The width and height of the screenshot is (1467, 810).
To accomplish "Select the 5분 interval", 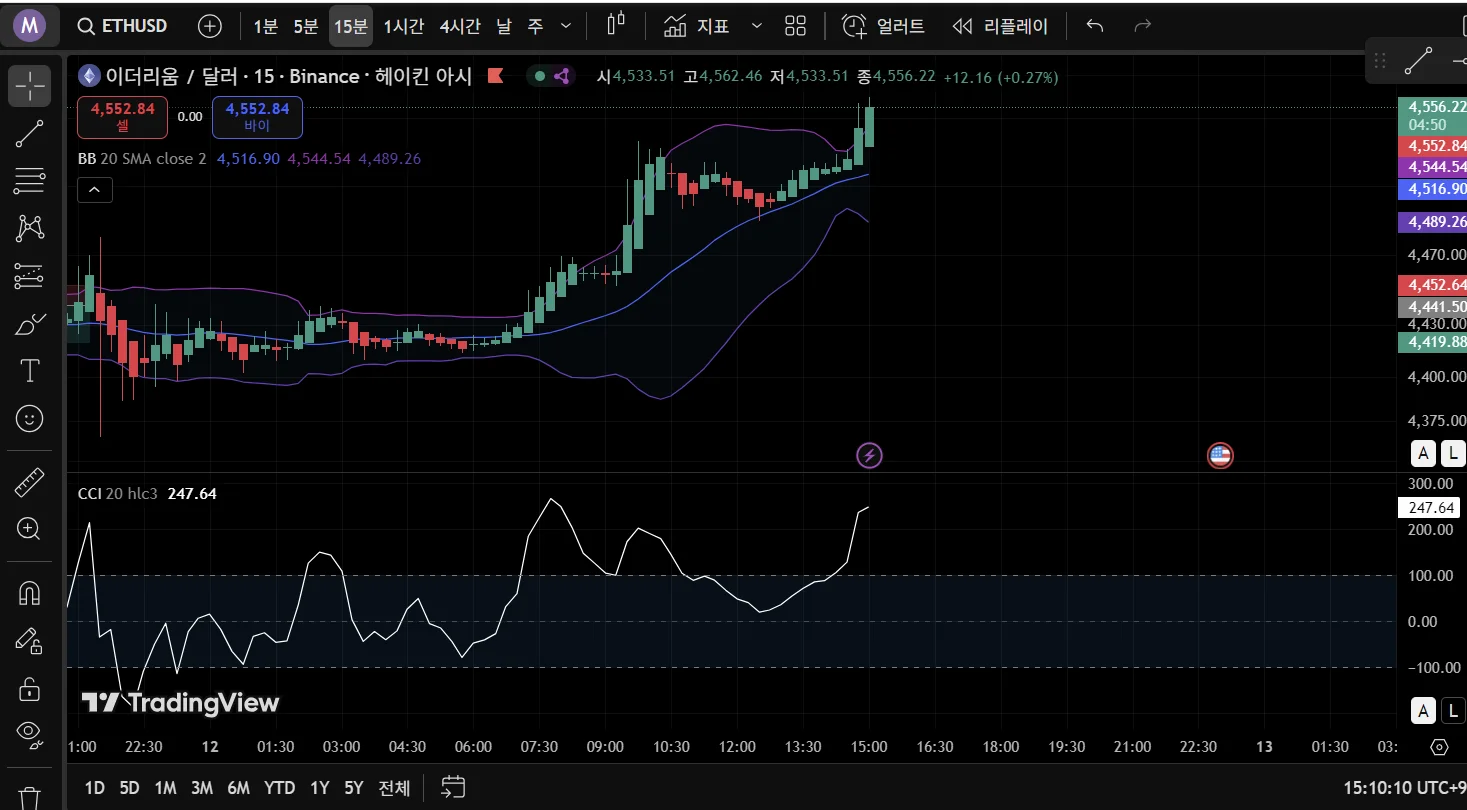I will (x=306, y=26).
